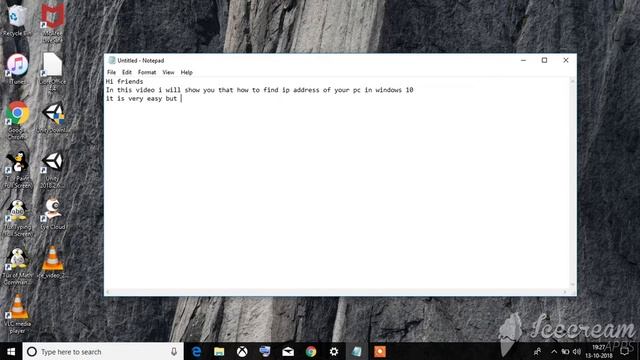Launch the VLC media player shortcut

click(x=17, y=313)
